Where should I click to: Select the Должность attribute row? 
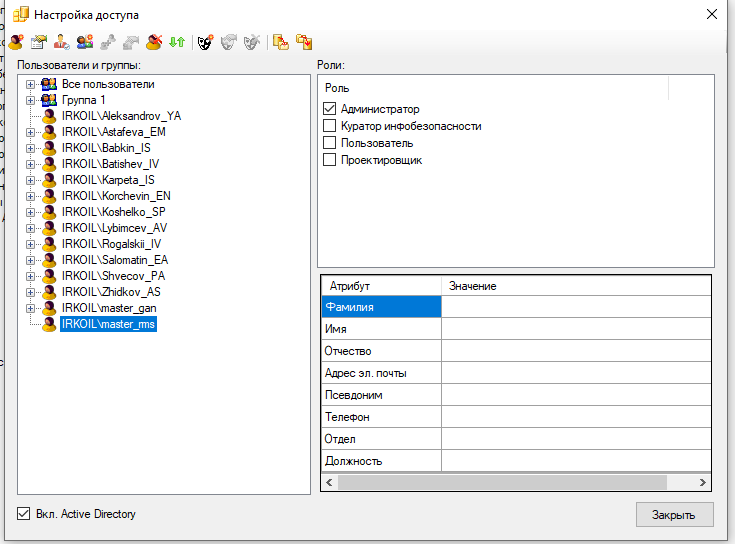(x=381, y=461)
